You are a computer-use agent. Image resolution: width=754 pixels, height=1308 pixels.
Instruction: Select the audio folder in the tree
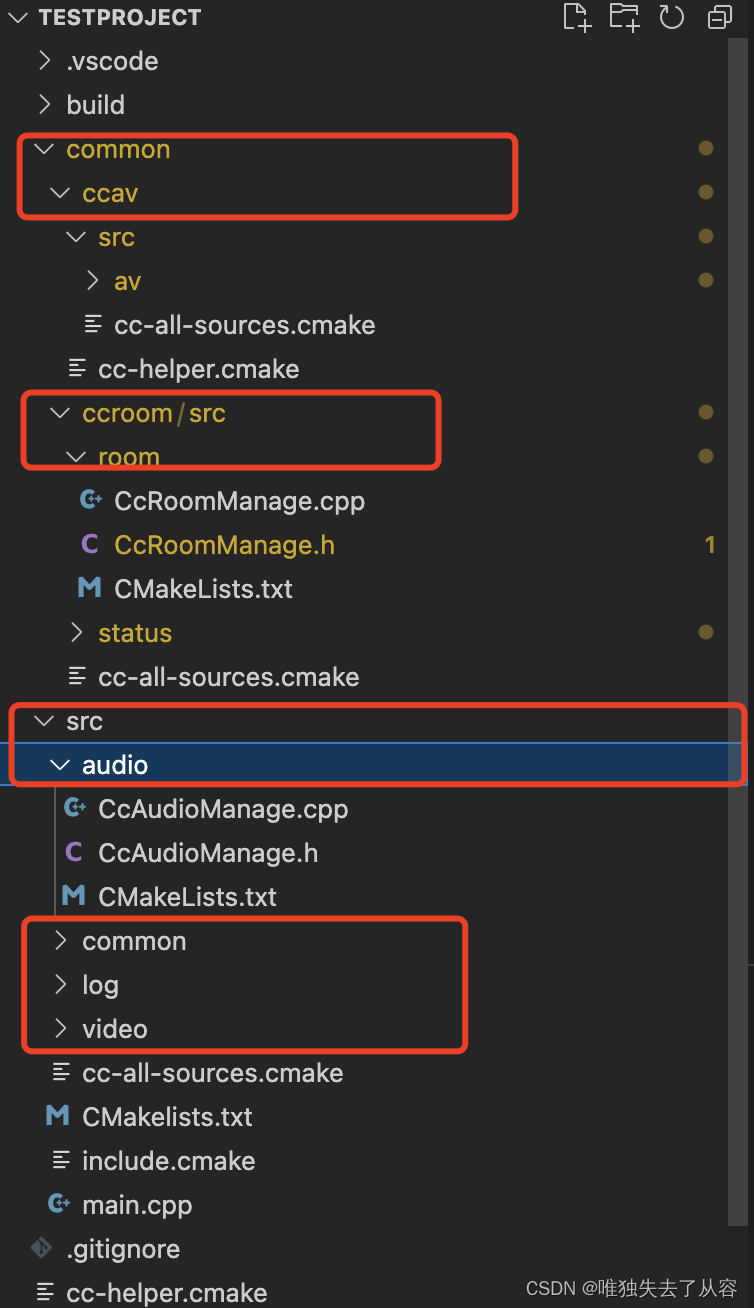116,764
